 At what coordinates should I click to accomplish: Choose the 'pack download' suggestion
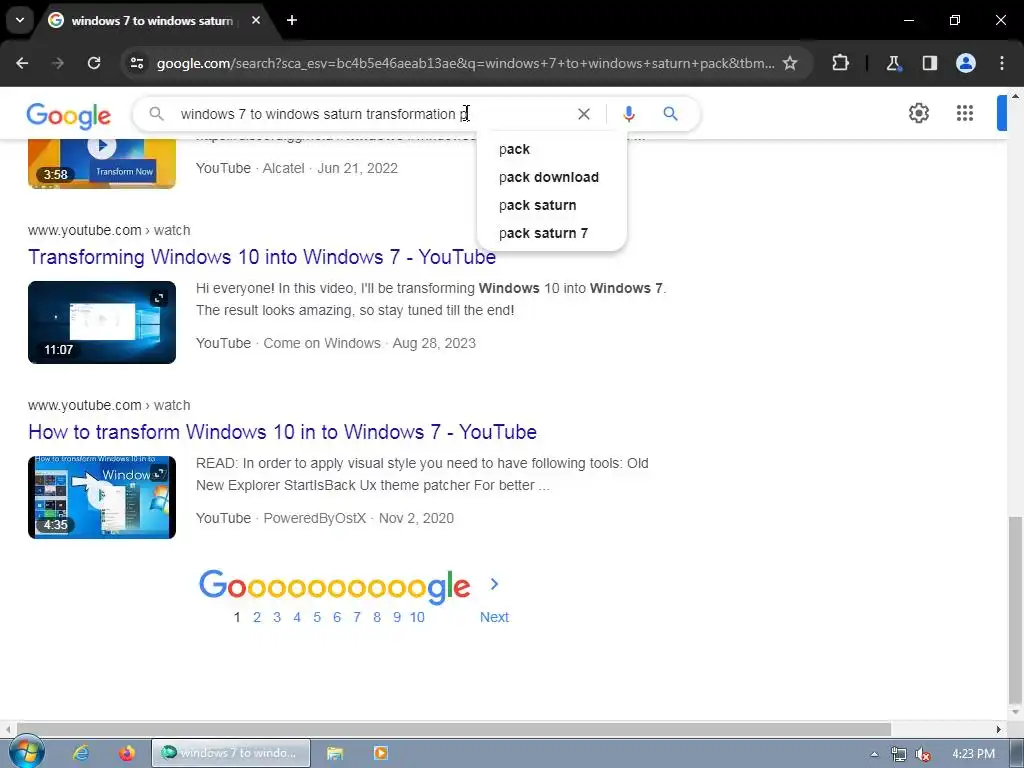(552, 178)
